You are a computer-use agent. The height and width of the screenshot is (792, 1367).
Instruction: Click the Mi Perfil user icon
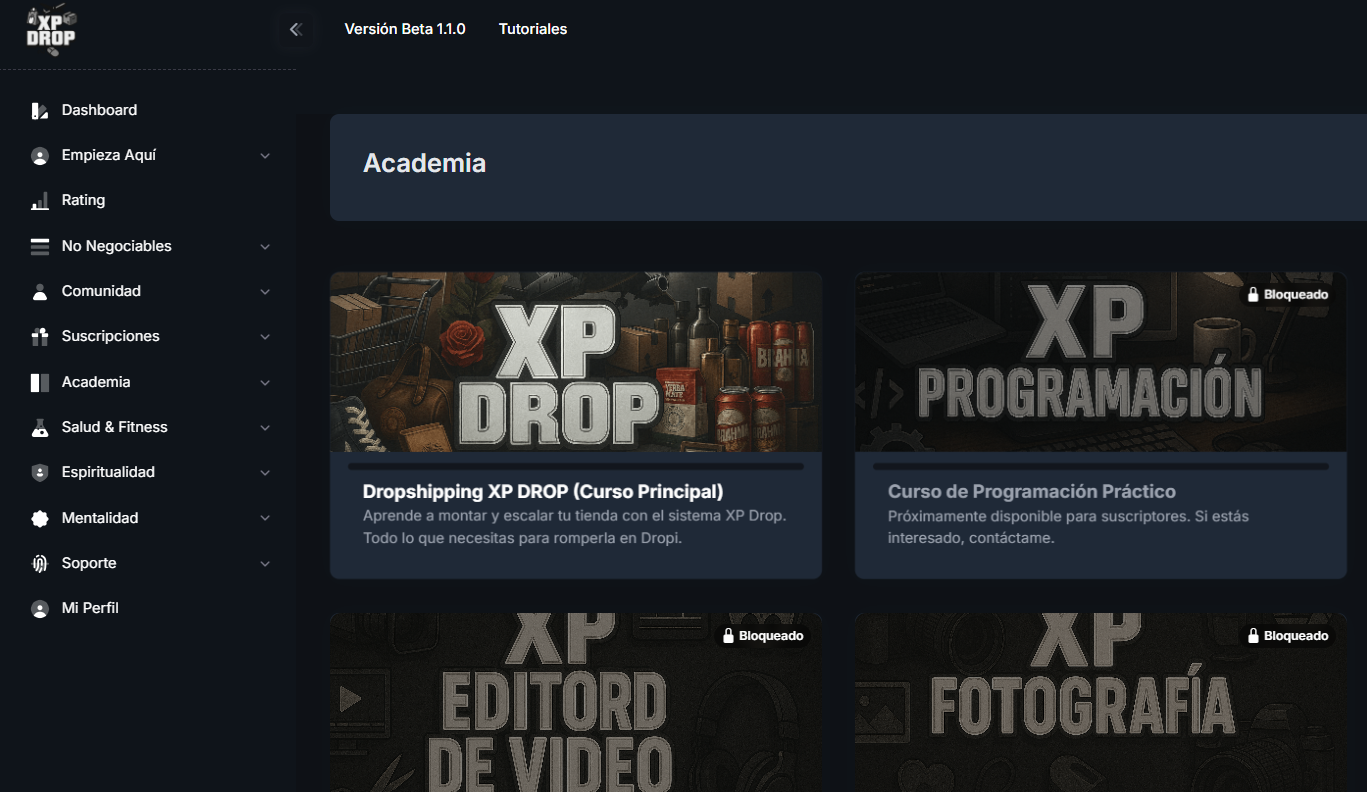point(40,609)
